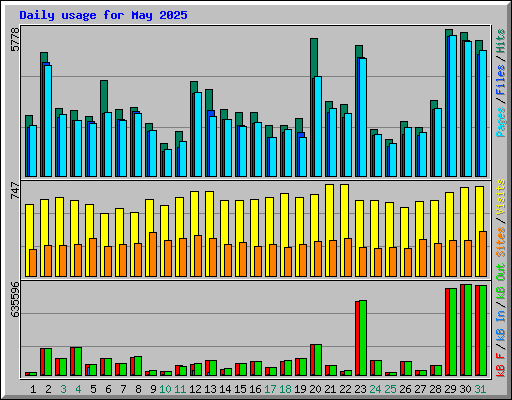Click the "Pages" legend label

click(x=500, y=122)
